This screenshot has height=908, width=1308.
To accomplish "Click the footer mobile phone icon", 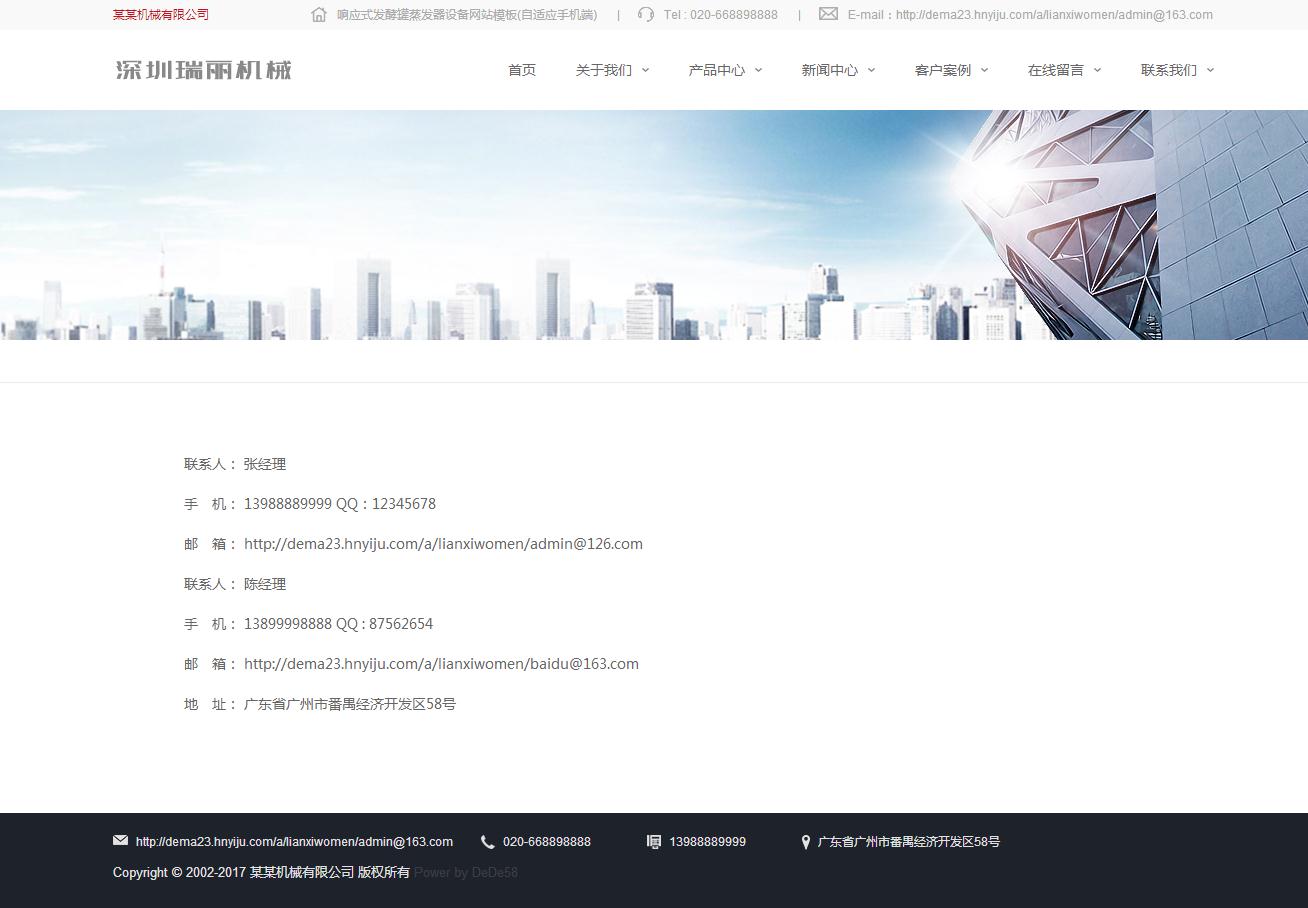I will [654, 842].
